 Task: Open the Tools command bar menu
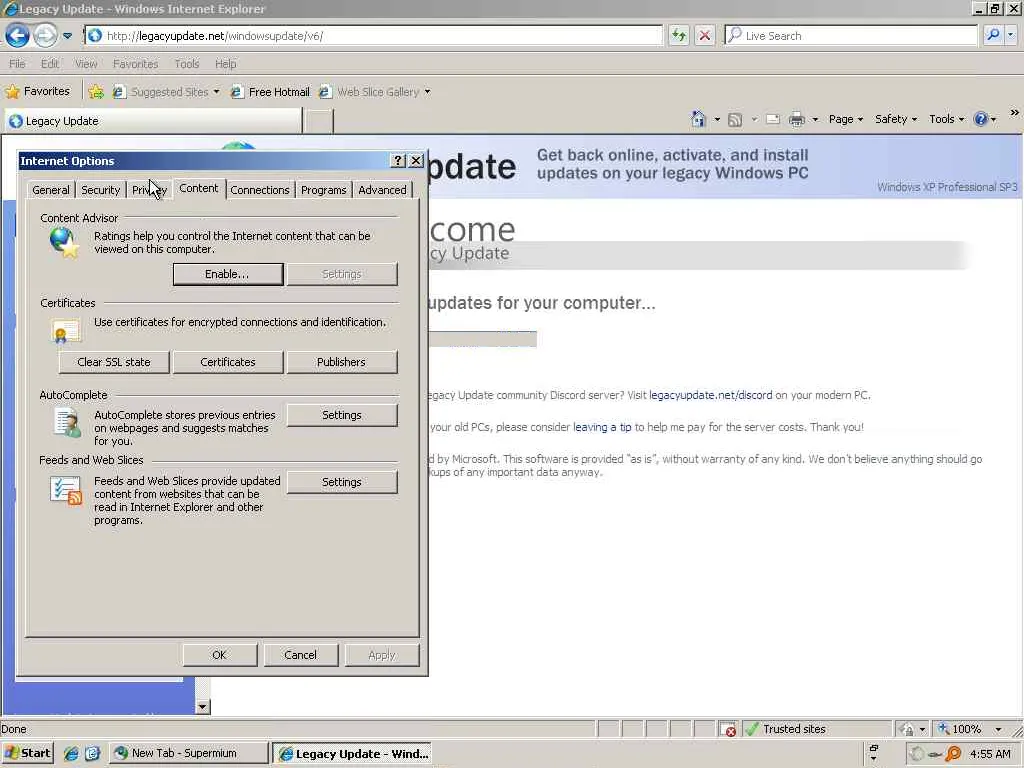(x=946, y=119)
